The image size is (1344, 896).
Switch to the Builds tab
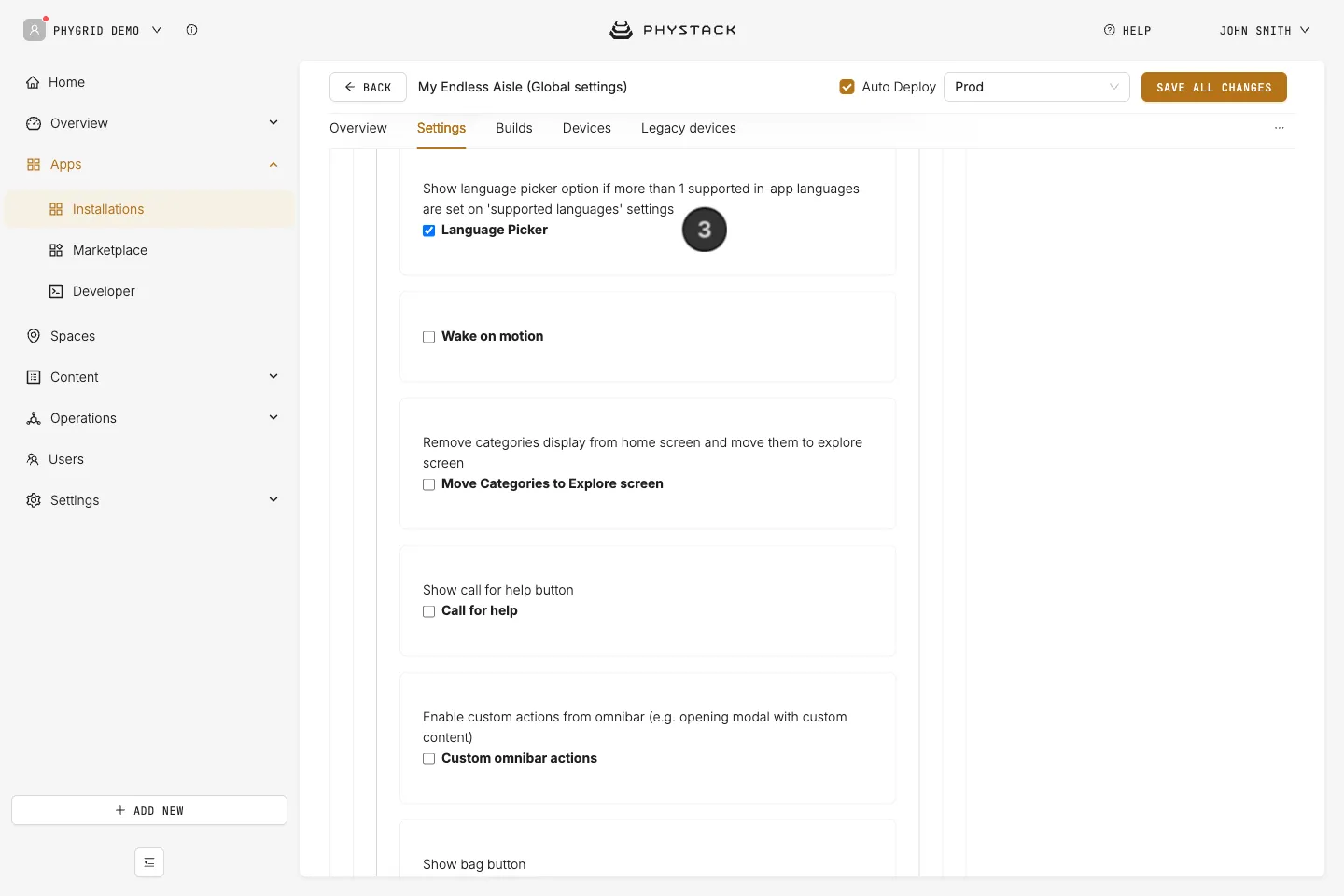(514, 128)
